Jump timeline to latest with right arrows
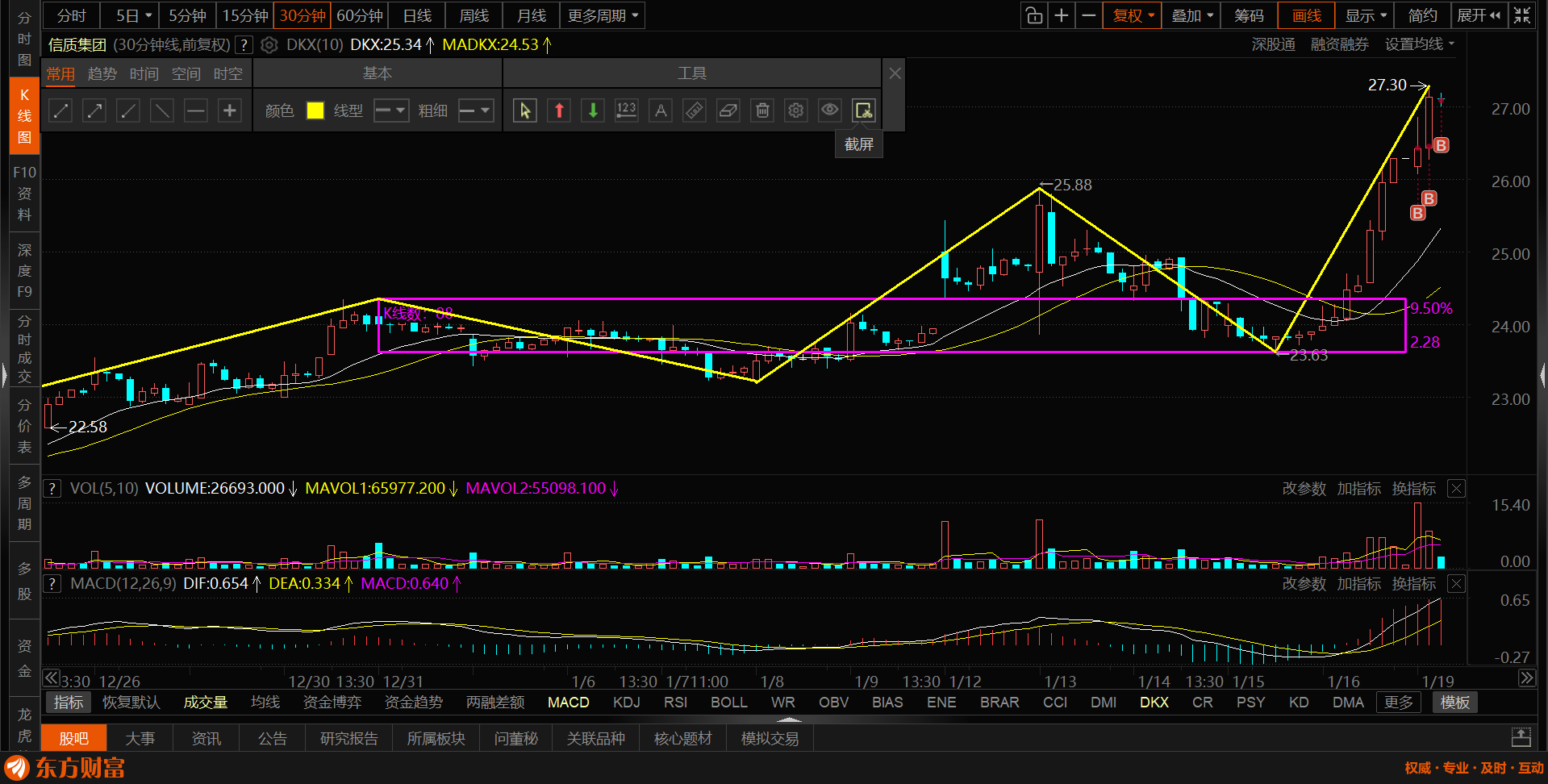This screenshot has width=1548, height=784. pos(1526,678)
